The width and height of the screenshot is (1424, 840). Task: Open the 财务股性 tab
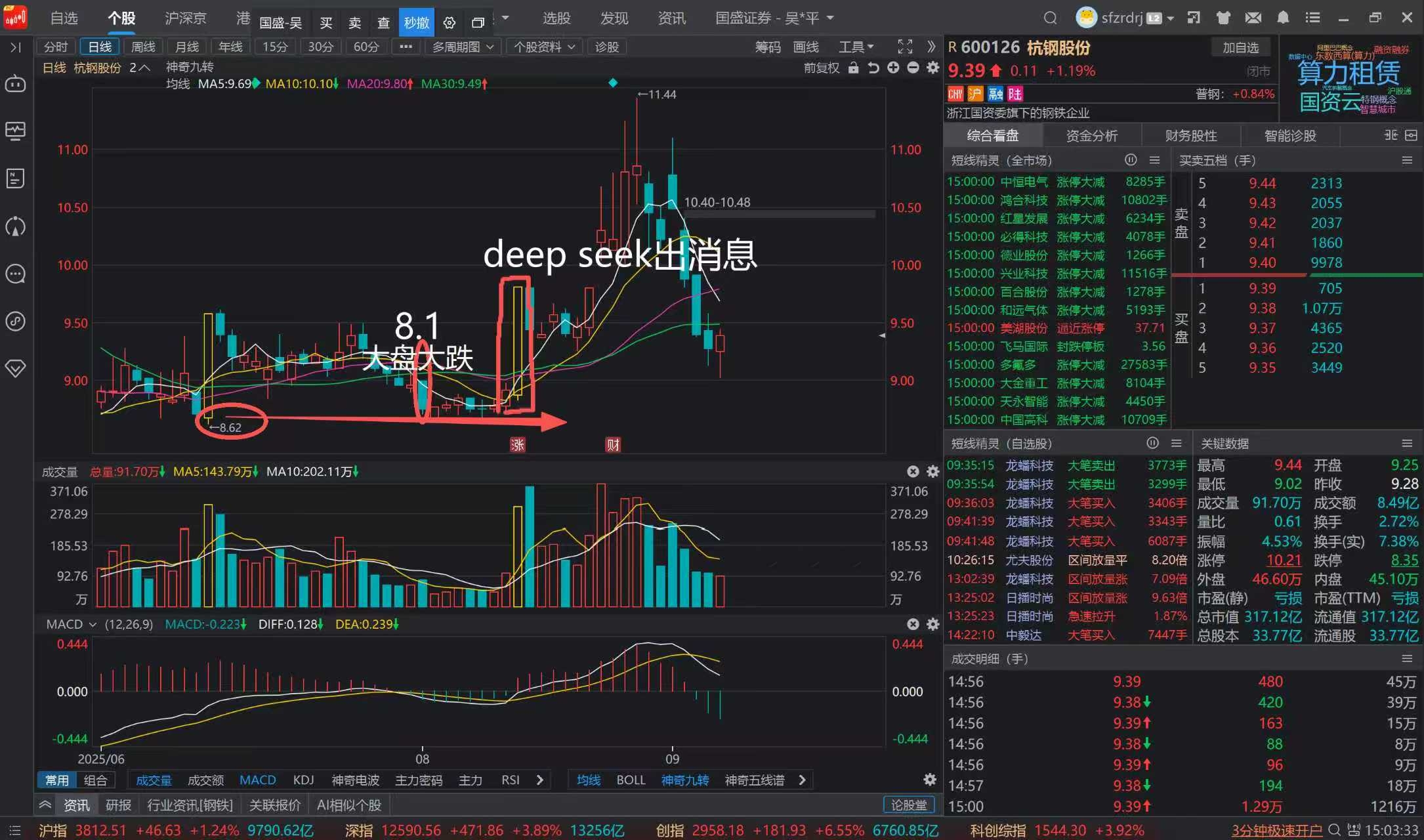click(x=1191, y=136)
